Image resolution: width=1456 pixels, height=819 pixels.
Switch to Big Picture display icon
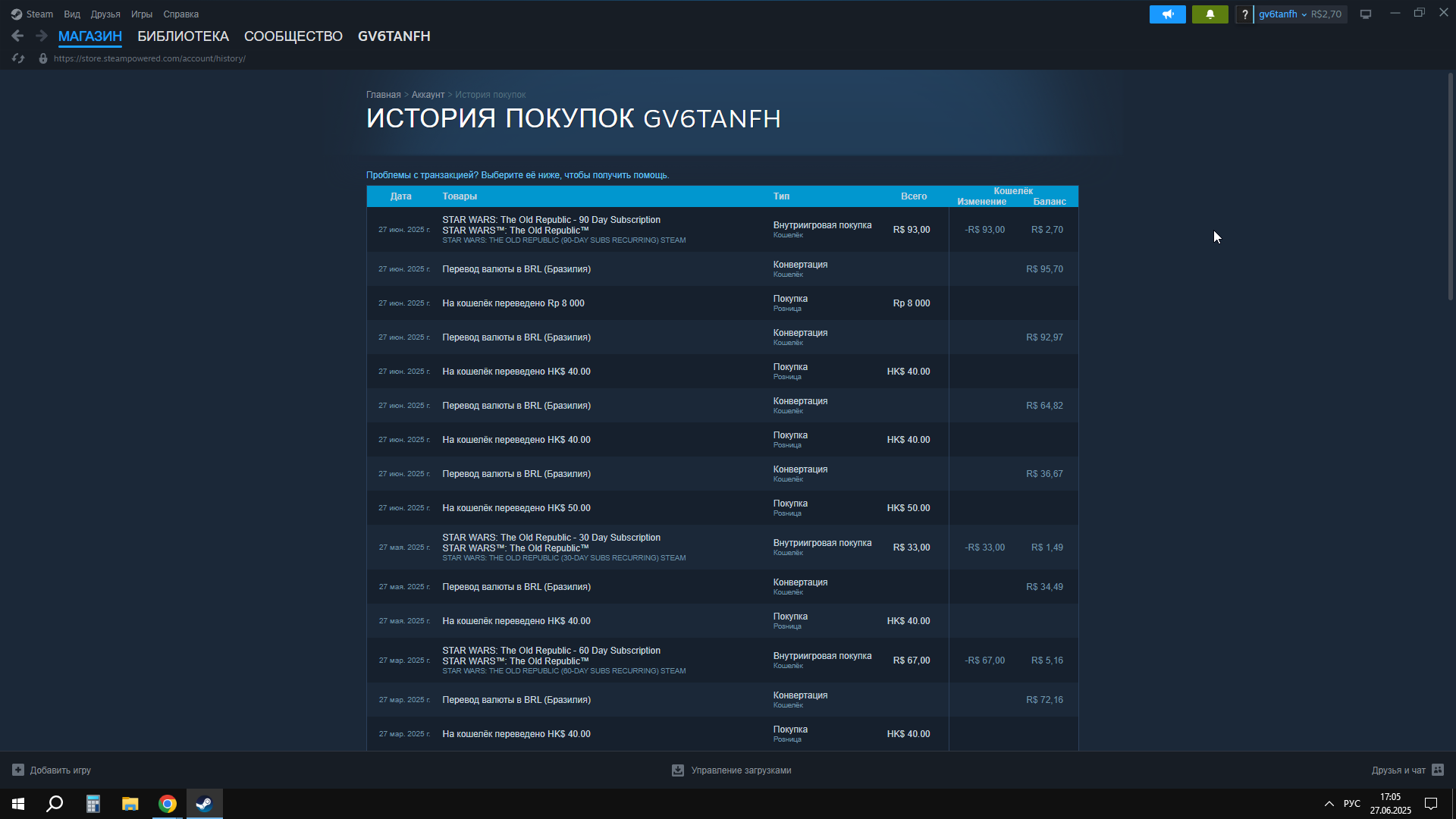click(1366, 14)
